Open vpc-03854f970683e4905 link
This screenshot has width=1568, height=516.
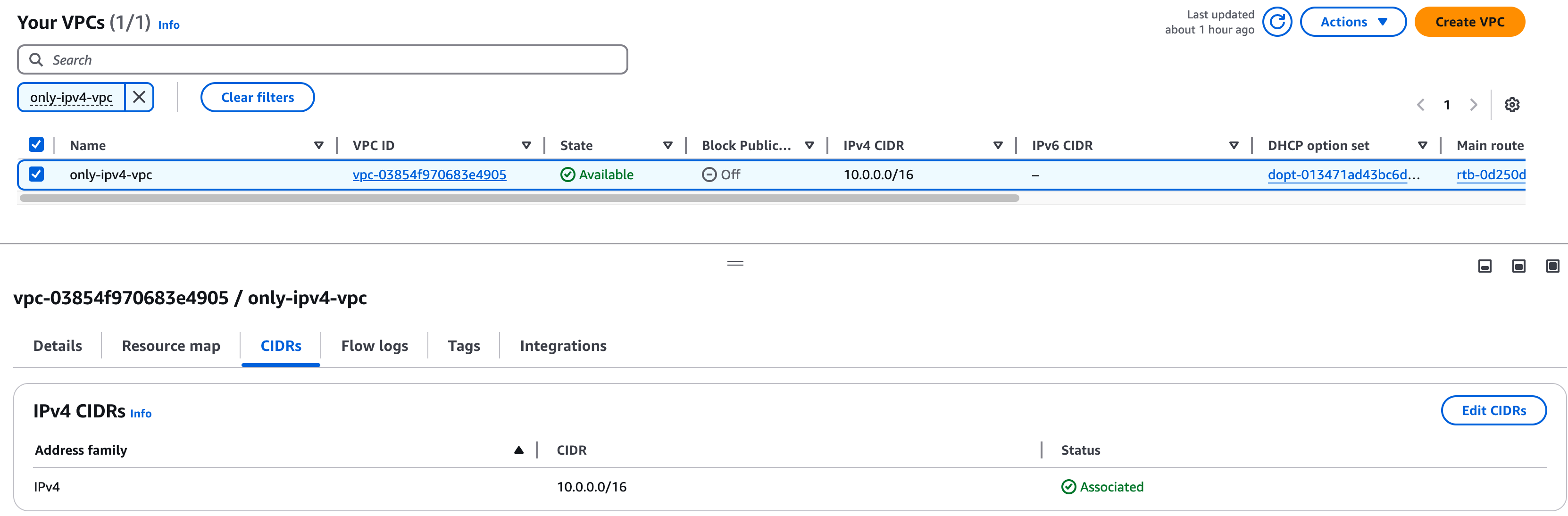pos(429,175)
